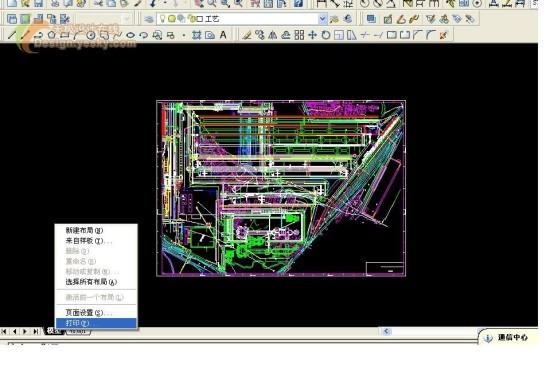Toggle the sun freeze icon for layer 工艺

click(172, 19)
